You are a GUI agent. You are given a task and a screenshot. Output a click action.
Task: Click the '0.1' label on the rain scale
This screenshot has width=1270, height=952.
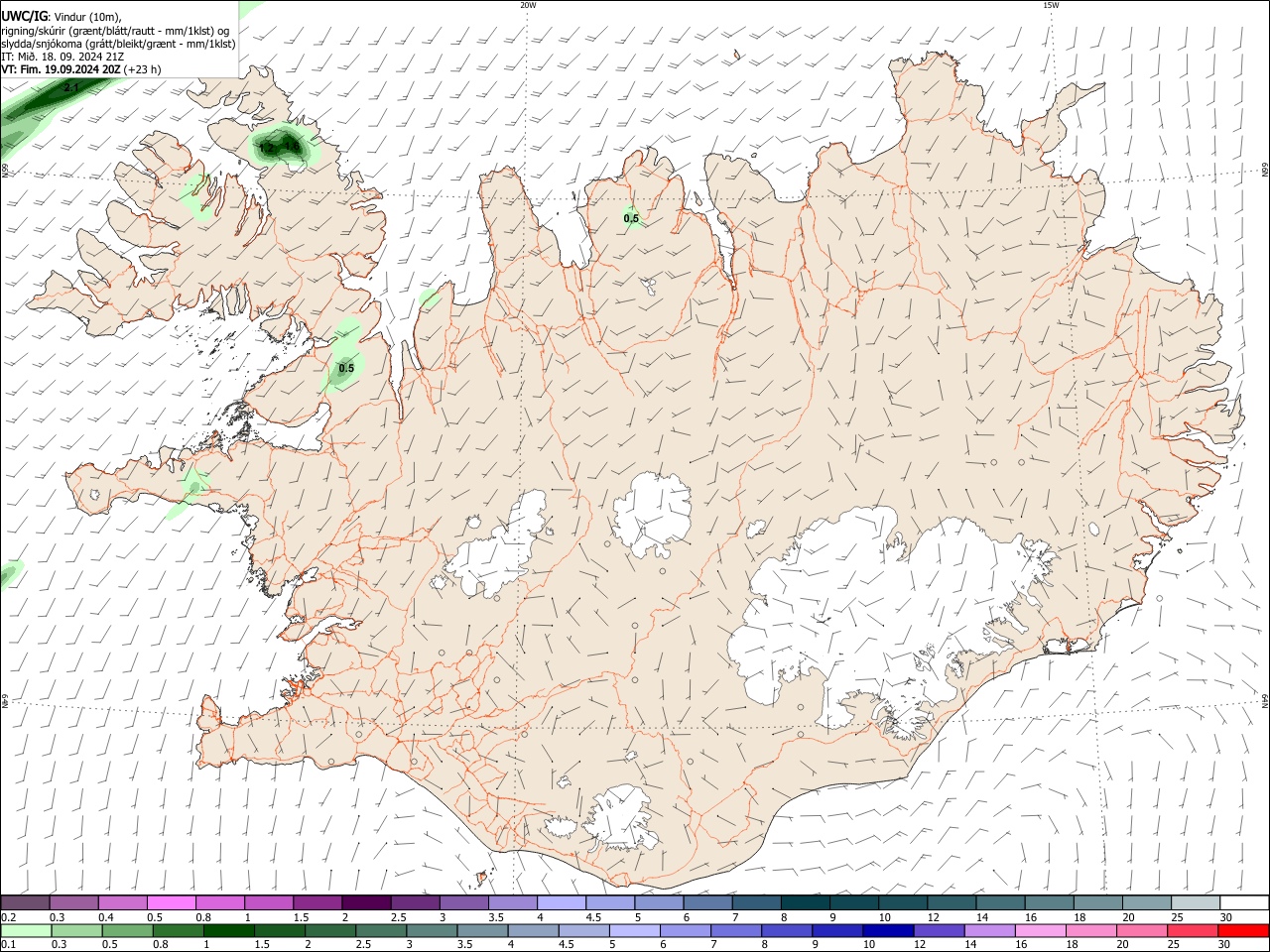pos(8,944)
